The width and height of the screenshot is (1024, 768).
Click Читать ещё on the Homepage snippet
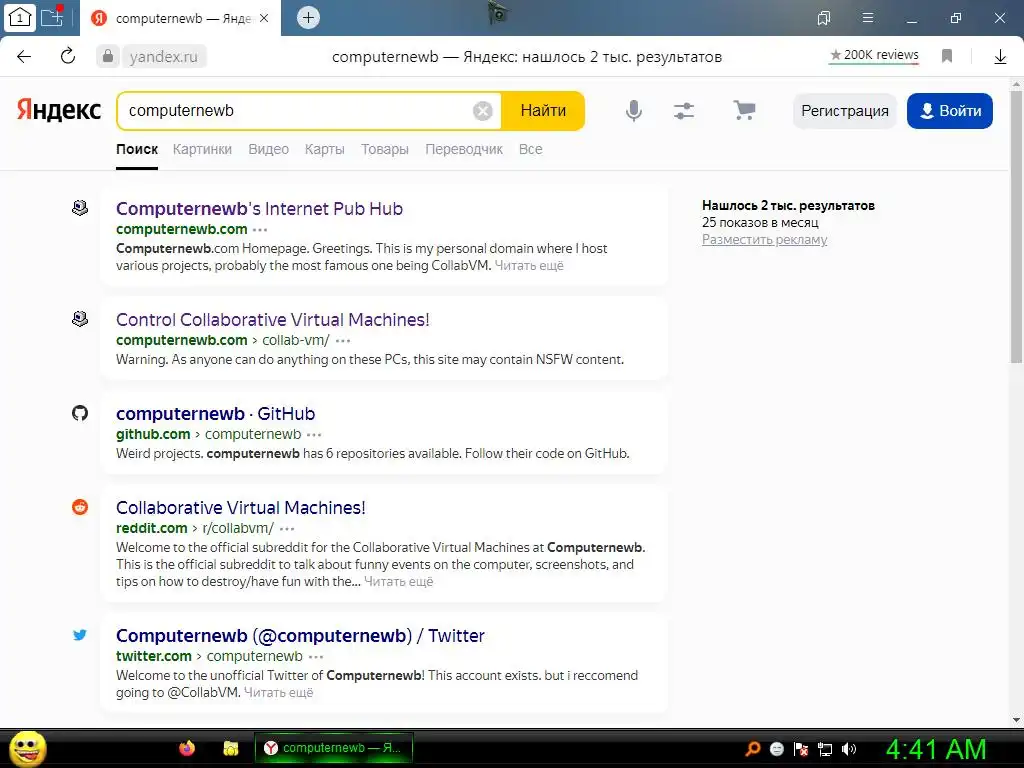(529, 266)
